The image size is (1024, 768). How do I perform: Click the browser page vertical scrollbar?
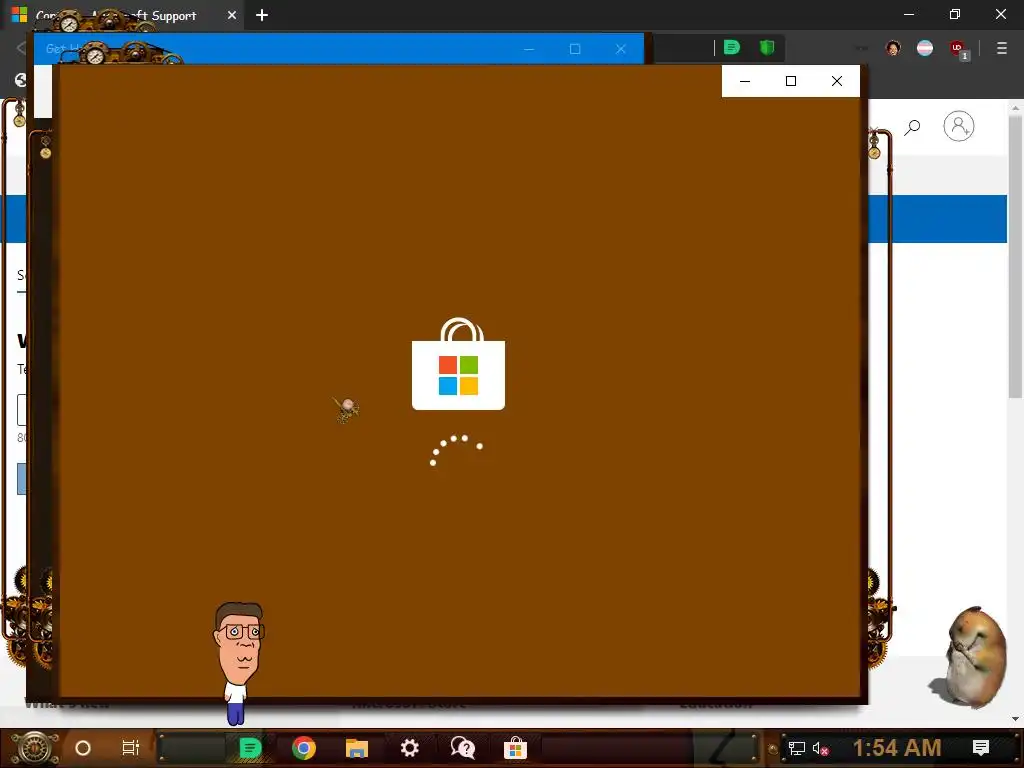coord(1015,257)
